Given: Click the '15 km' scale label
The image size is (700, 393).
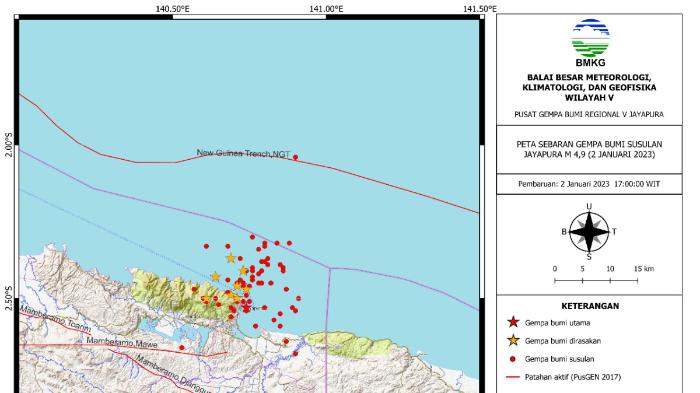Looking at the screenshot, I should (x=643, y=268).
